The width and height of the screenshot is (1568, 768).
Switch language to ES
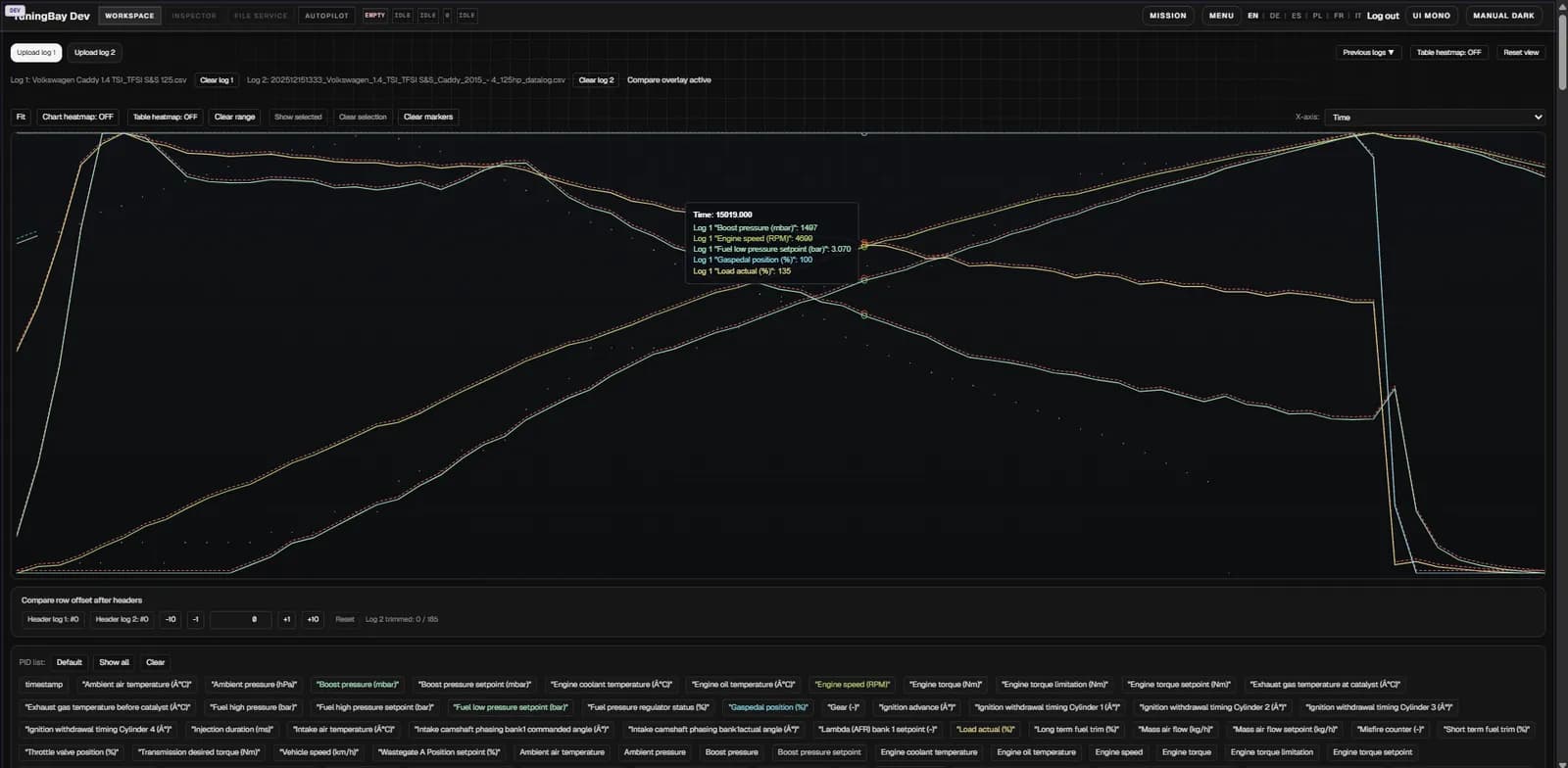pos(1297,16)
